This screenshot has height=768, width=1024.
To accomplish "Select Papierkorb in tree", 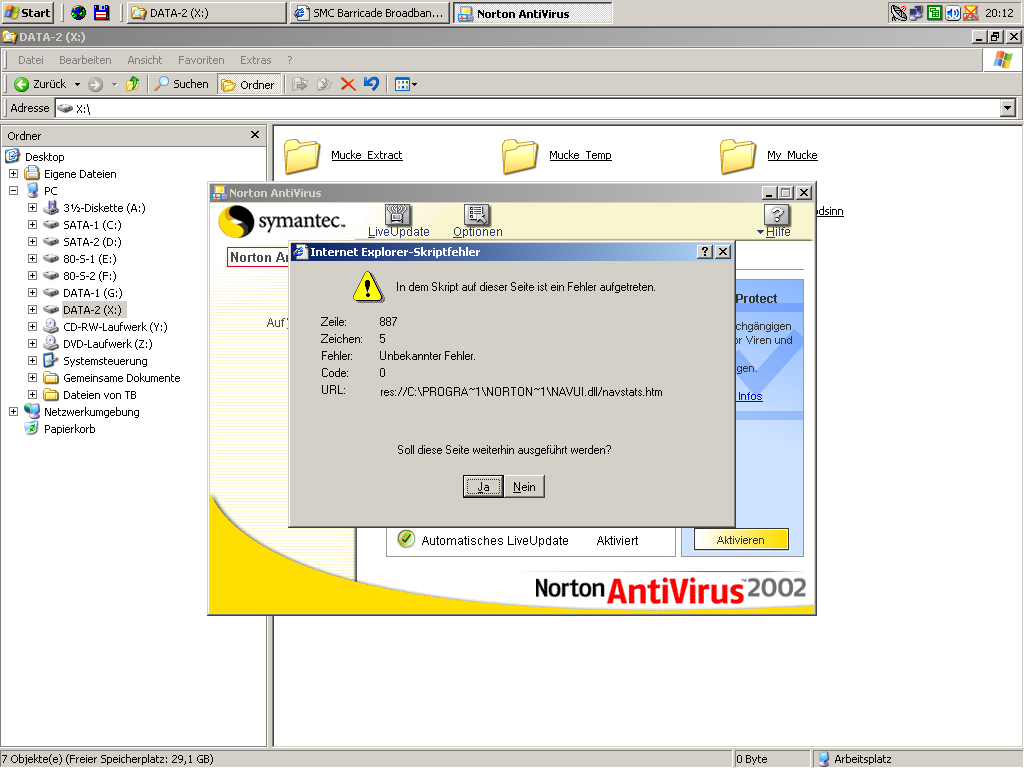I will [69, 428].
